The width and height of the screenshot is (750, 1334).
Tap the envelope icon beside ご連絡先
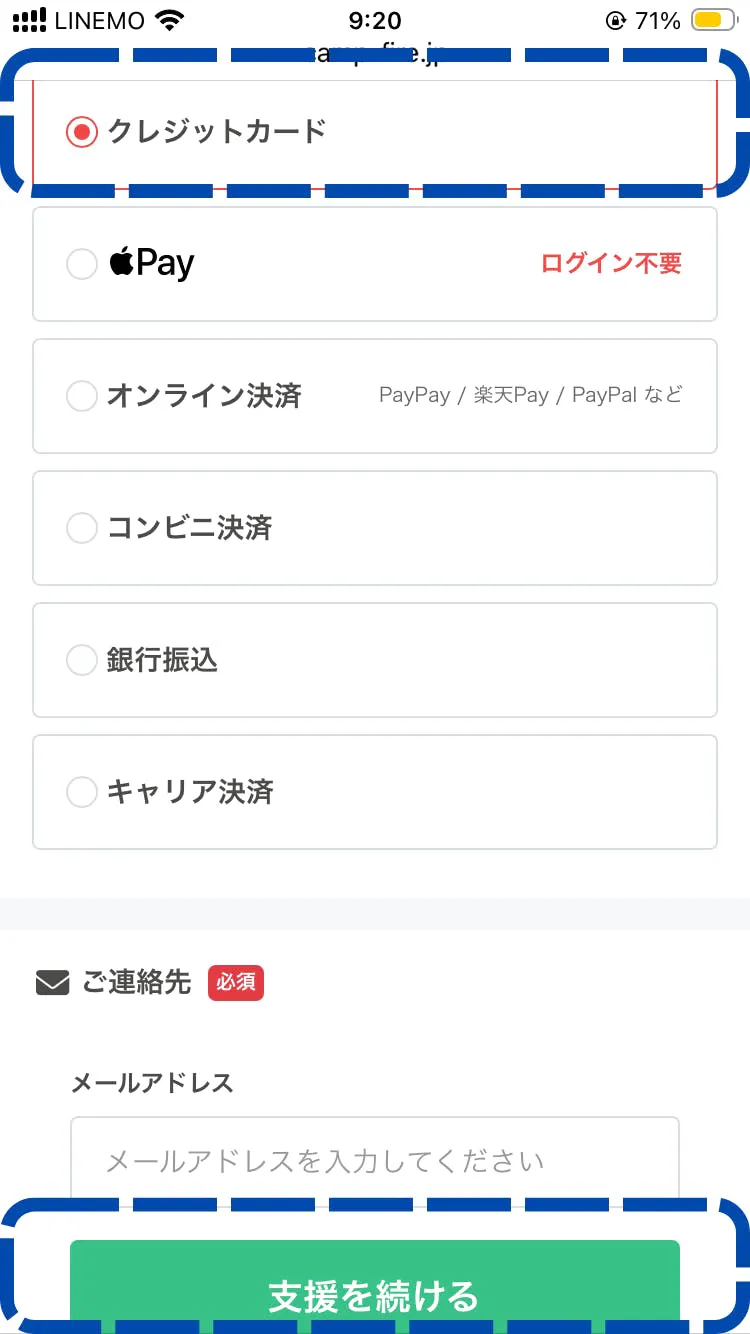[x=52, y=983]
